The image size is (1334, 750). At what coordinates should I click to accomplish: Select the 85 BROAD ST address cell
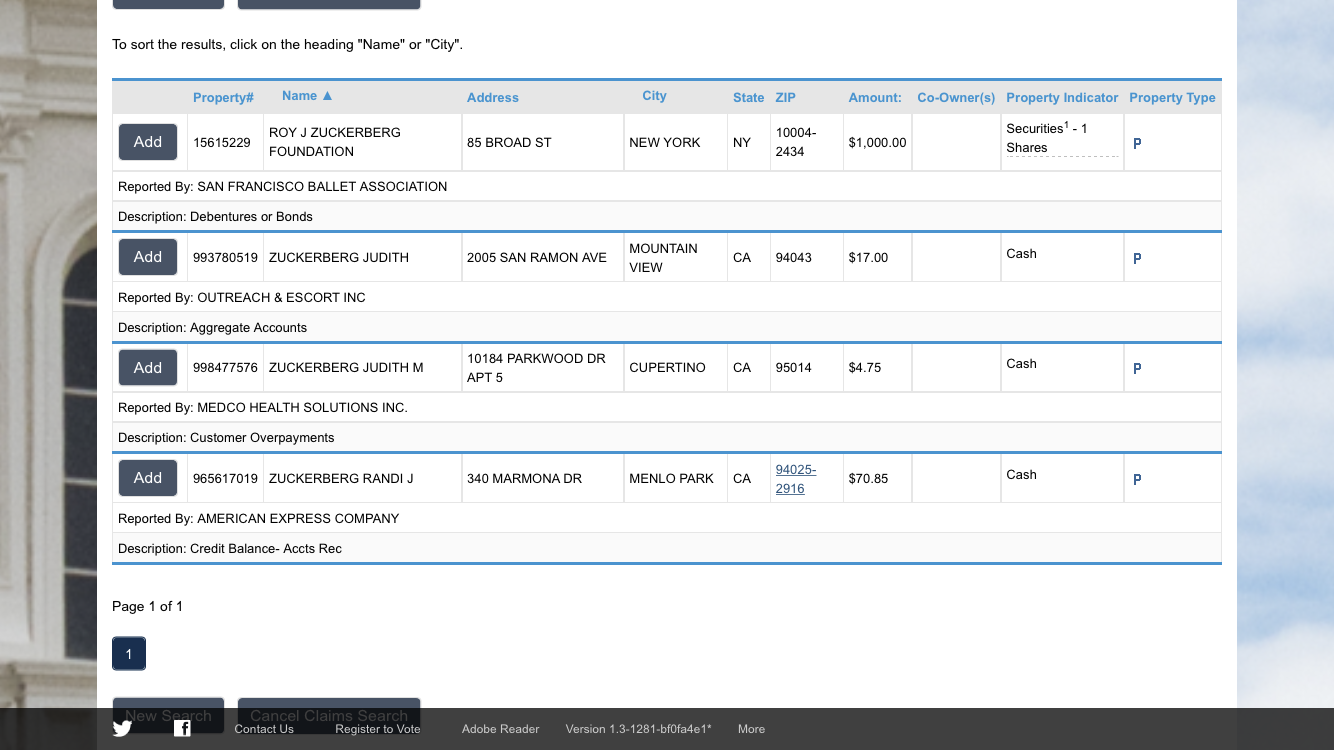pos(543,142)
